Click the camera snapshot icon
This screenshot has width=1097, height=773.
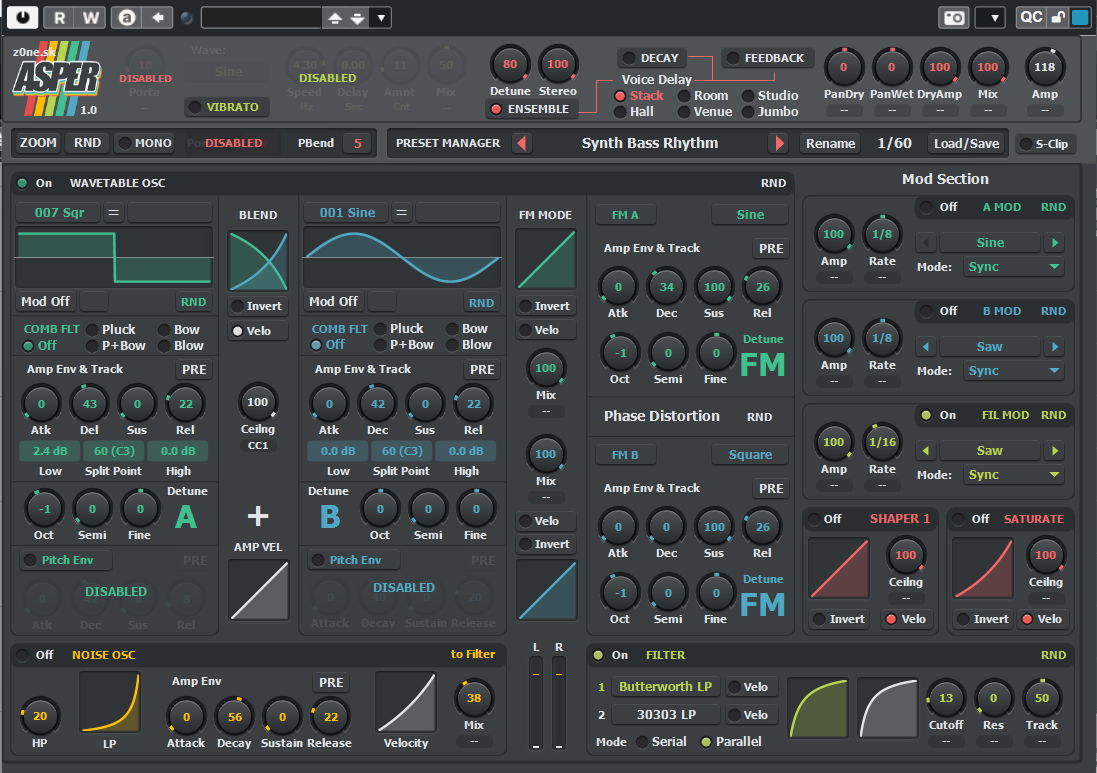click(x=953, y=18)
